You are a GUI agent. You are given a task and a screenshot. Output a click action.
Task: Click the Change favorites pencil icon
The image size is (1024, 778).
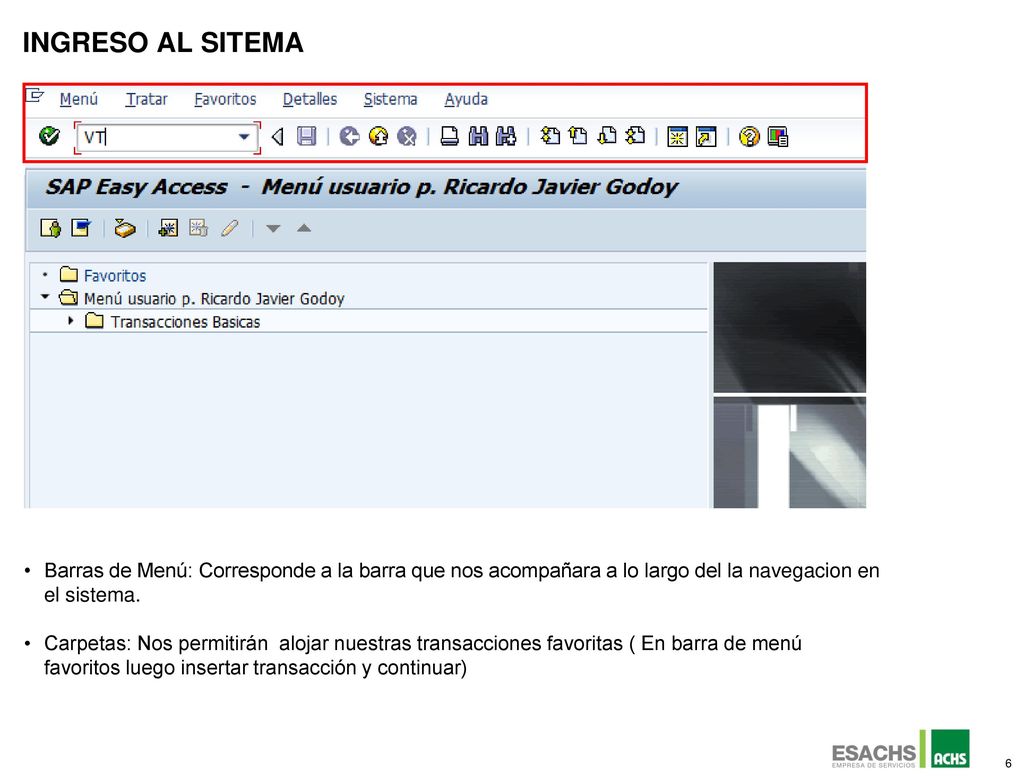(x=229, y=229)
